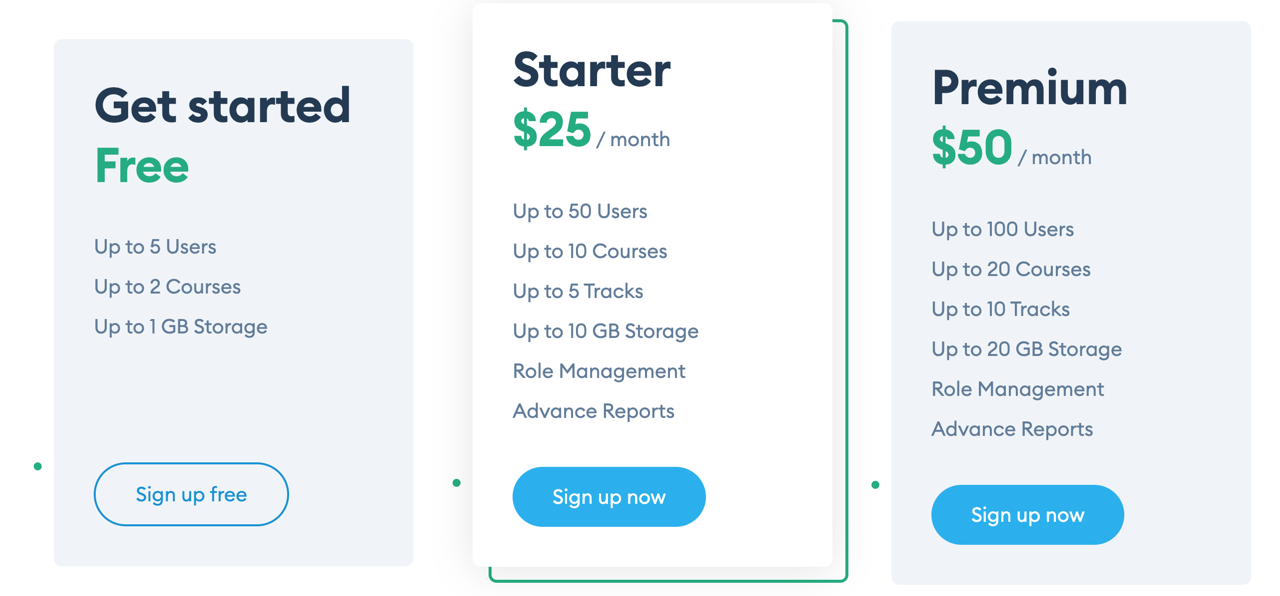1280x596 pixels.
Task: Click the Premium plan title
Action: (1029, 88)
